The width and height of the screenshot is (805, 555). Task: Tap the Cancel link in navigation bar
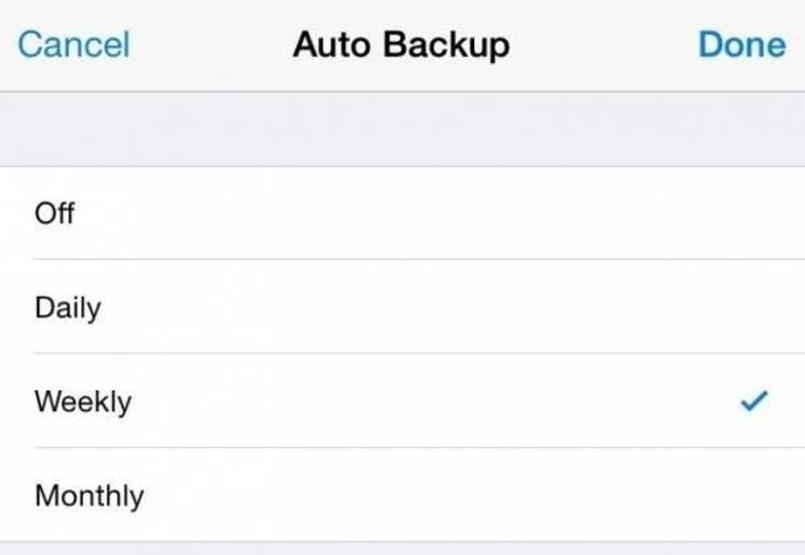click(x=73, y=45)
